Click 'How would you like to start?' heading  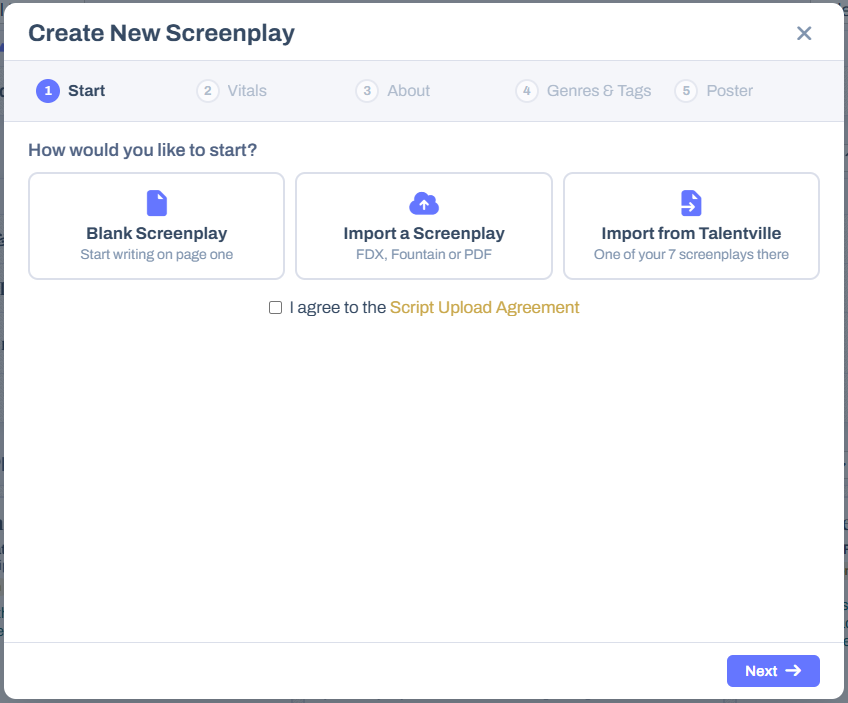[x=143, y=150]
